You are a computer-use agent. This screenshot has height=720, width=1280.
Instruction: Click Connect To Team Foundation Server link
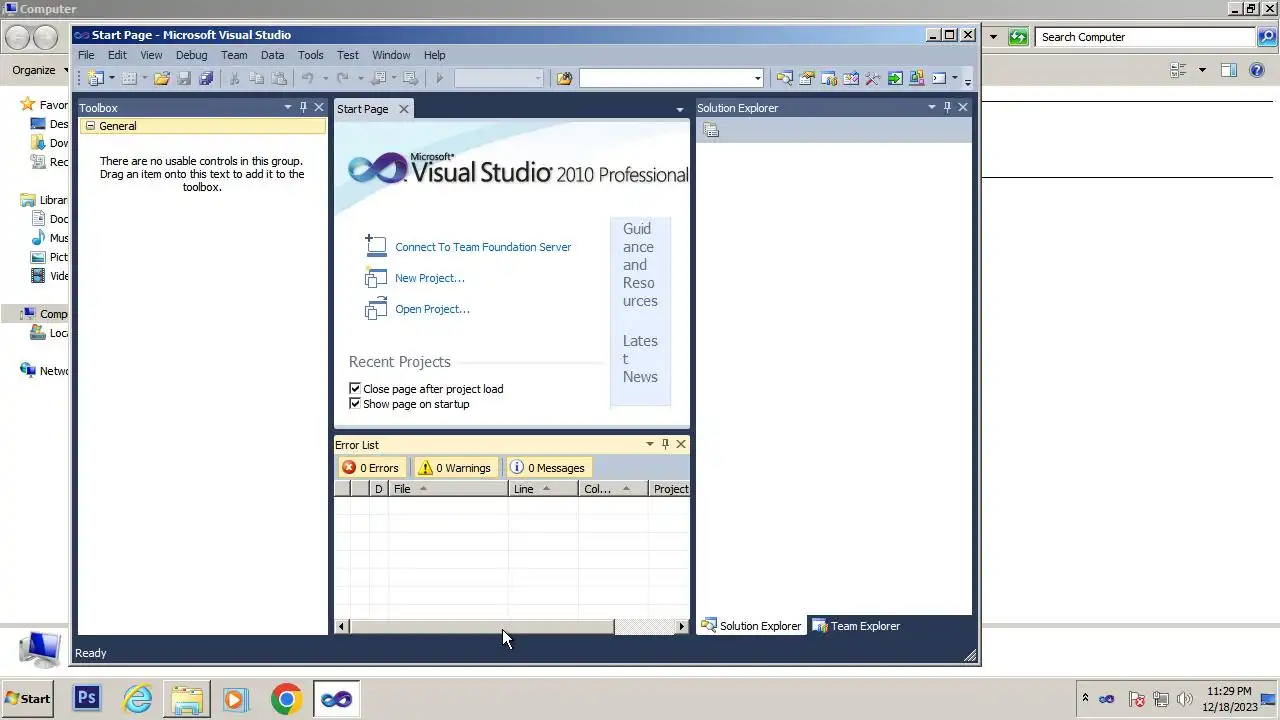click(483, 247)
